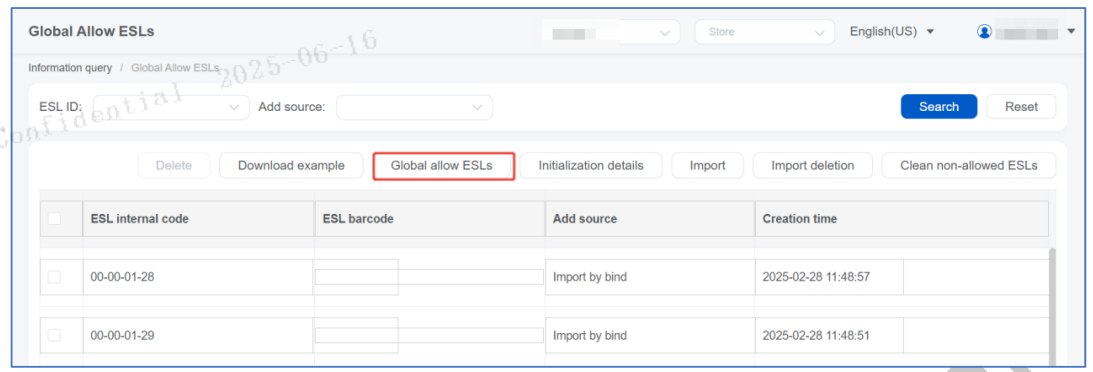Open the blurred merchant dropdown beside Store

point(611,32)
